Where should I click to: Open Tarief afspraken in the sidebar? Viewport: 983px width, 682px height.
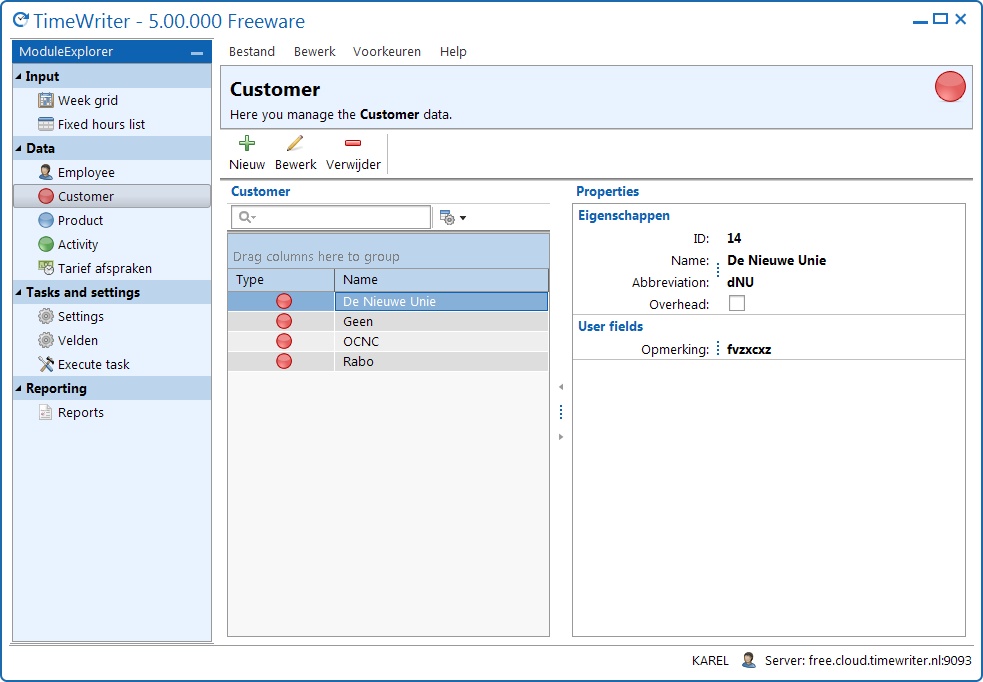point(104,268)
